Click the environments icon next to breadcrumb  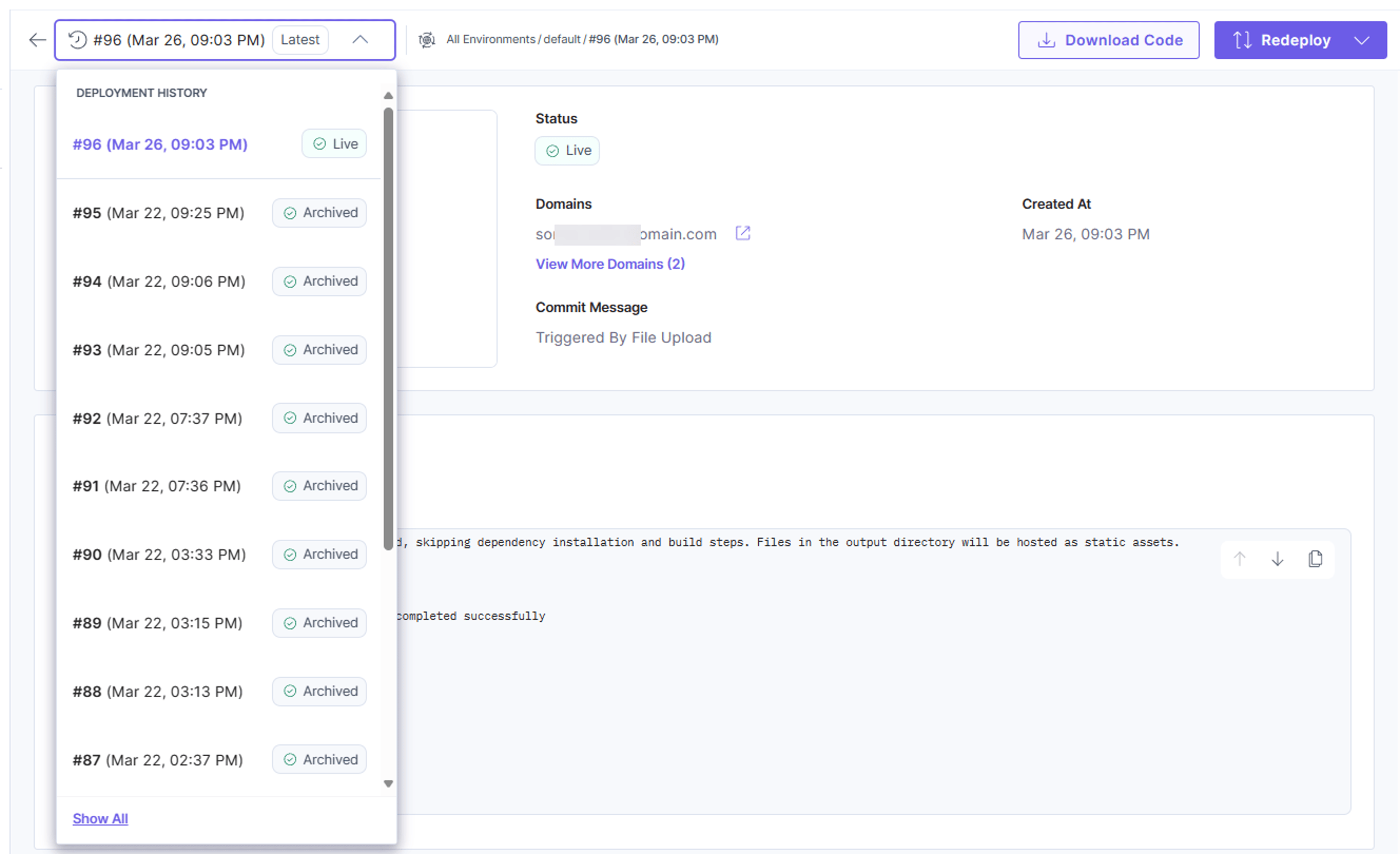(x=427, y=40)
